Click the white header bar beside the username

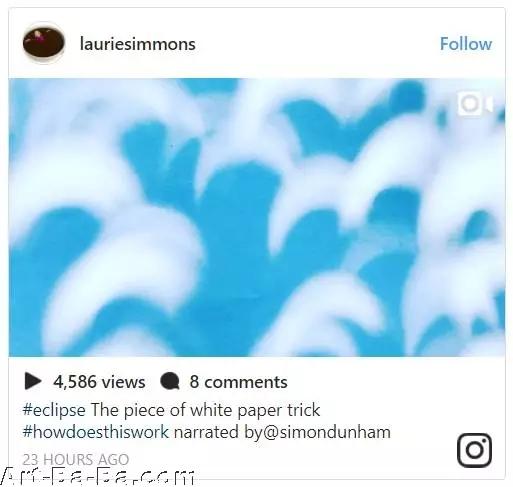tap(317, 44)
